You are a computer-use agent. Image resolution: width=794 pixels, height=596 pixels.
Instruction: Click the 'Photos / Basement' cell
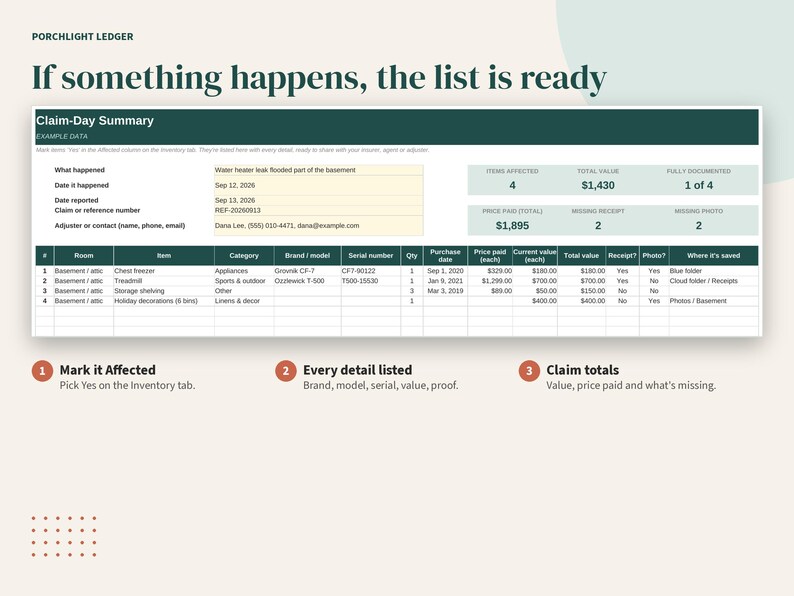click(x=713, y=301)
